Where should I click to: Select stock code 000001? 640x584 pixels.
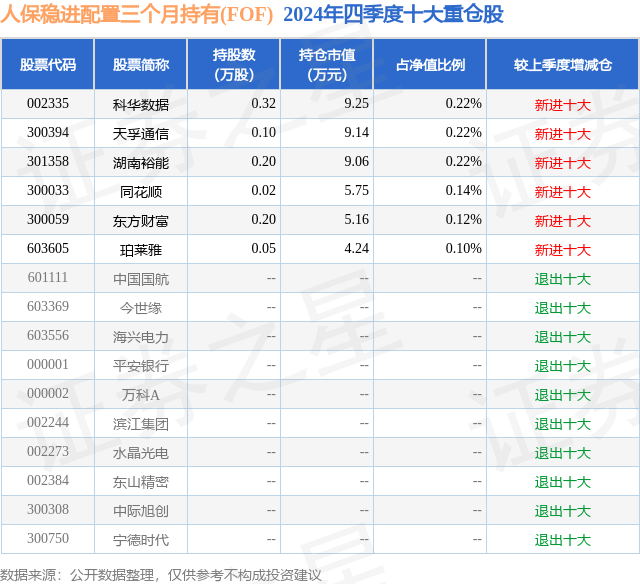coord(48,364)
